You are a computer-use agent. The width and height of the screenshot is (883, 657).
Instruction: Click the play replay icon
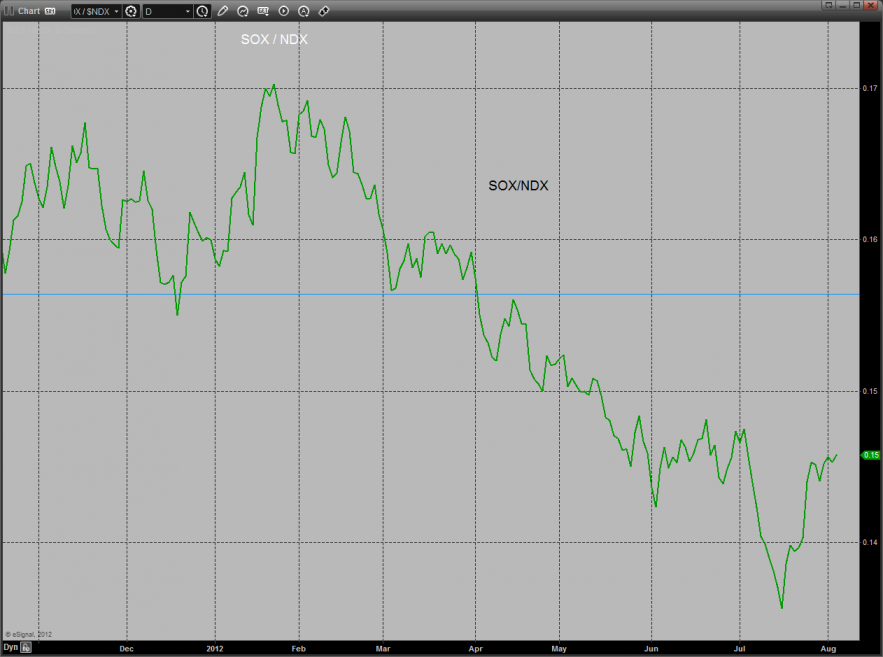tap(284, 11)
